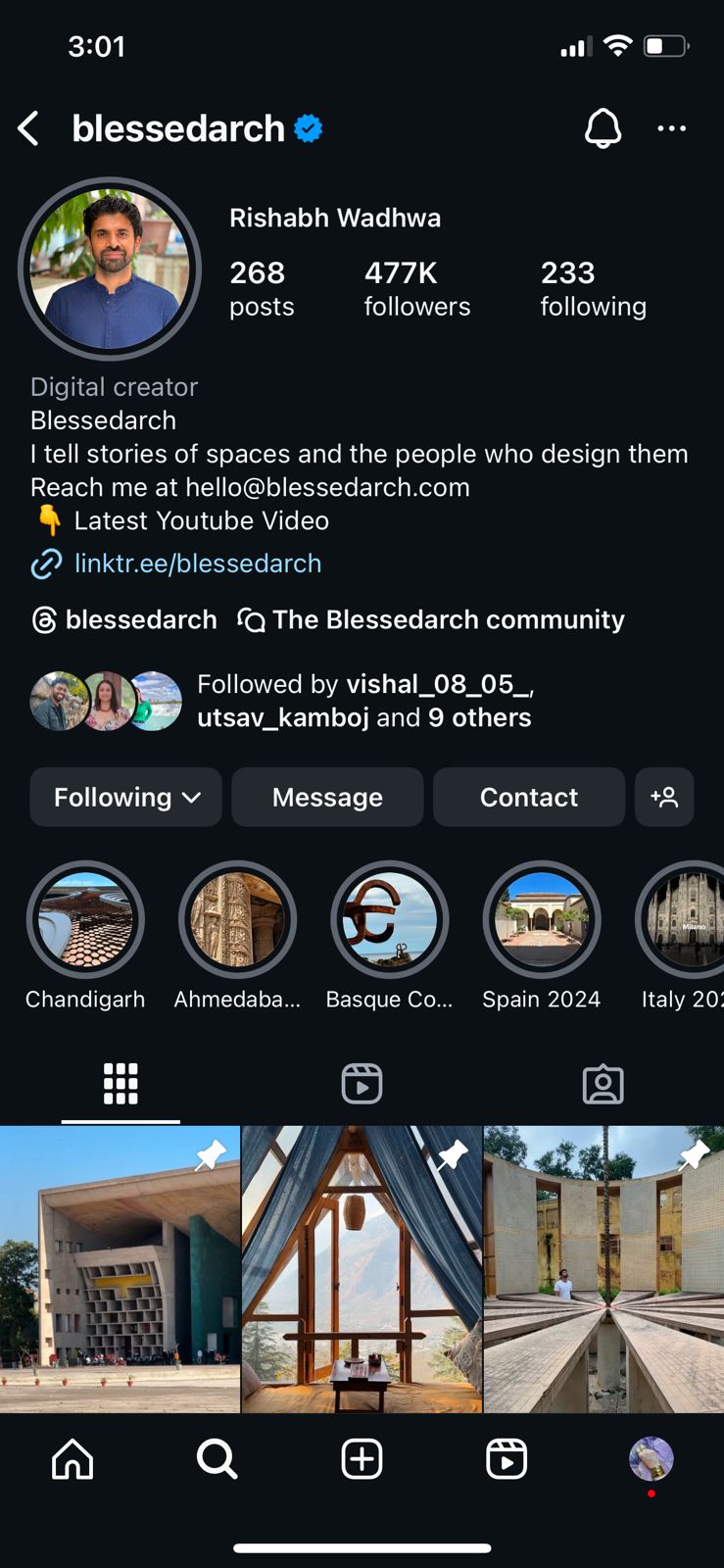Tap the create new post plus icon
Screen dimensions: 724x1568
coord(362,1458)
